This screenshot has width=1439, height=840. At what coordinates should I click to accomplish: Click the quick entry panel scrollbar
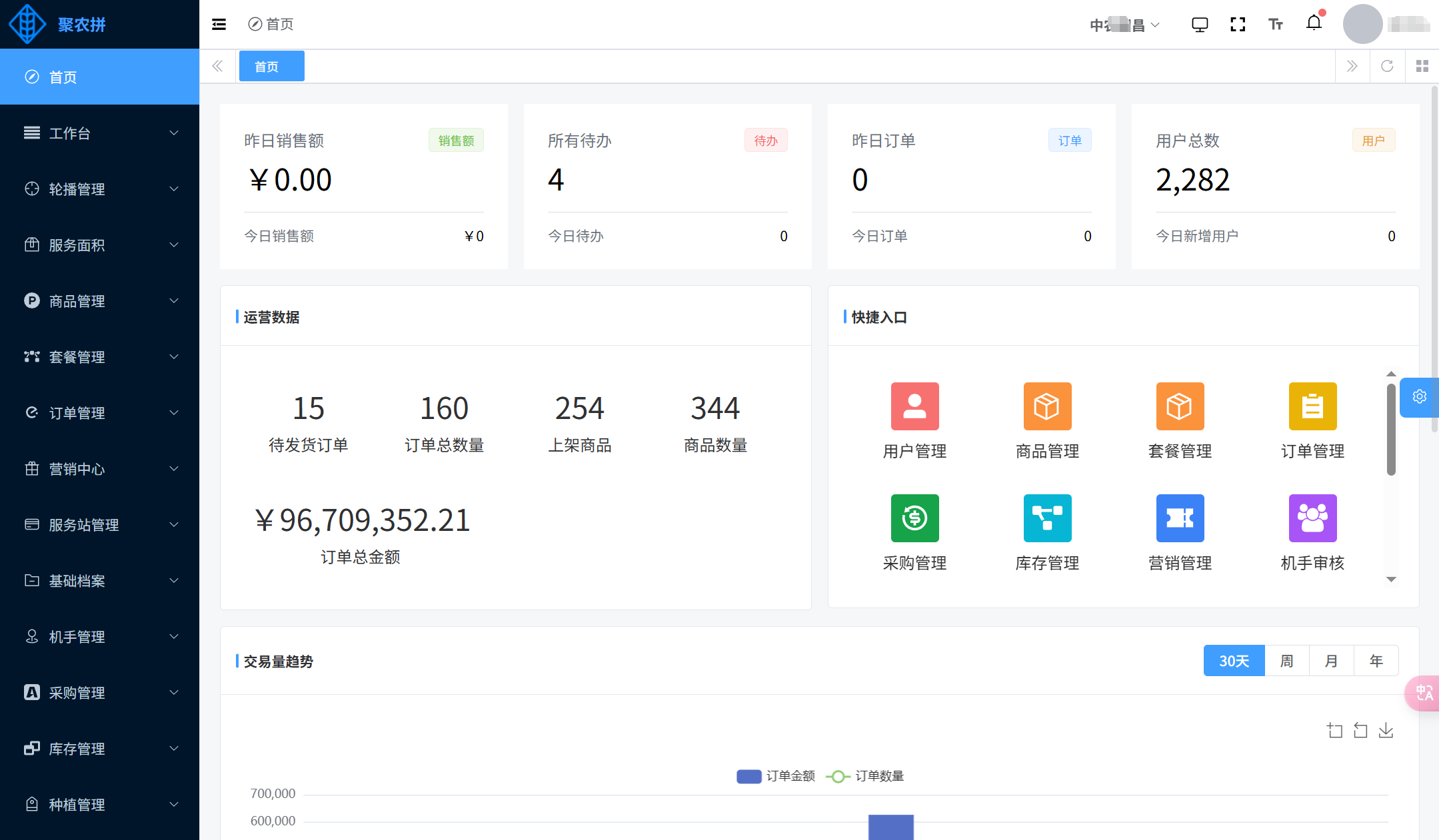[x=1391, y=430]
